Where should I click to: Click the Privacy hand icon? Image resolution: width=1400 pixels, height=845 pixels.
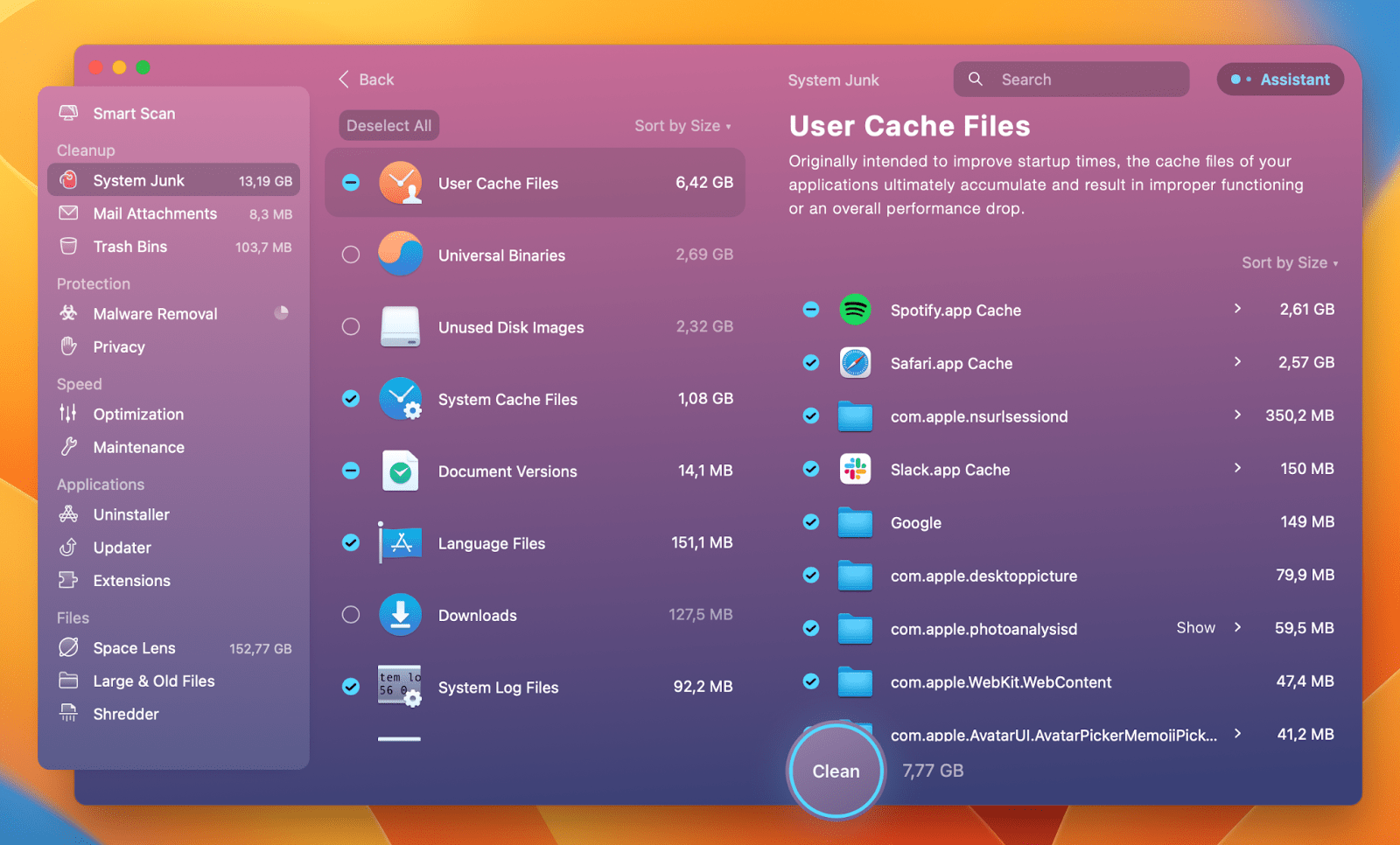(68, 346)
